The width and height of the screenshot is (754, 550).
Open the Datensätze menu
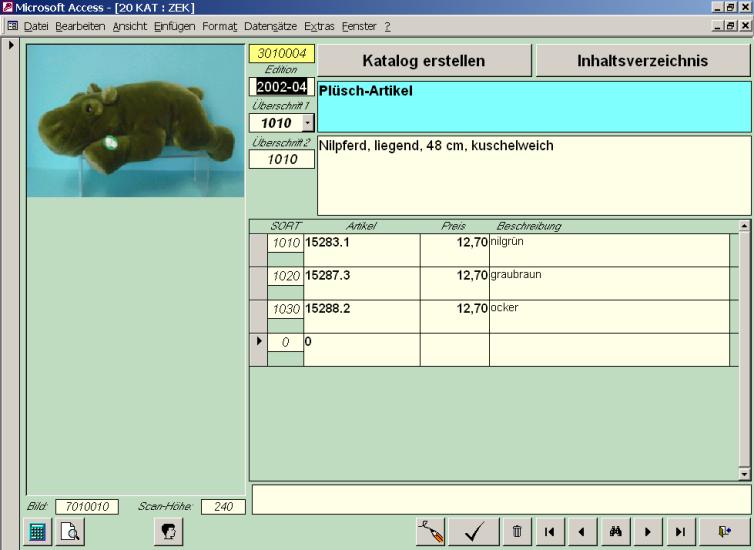269,26
